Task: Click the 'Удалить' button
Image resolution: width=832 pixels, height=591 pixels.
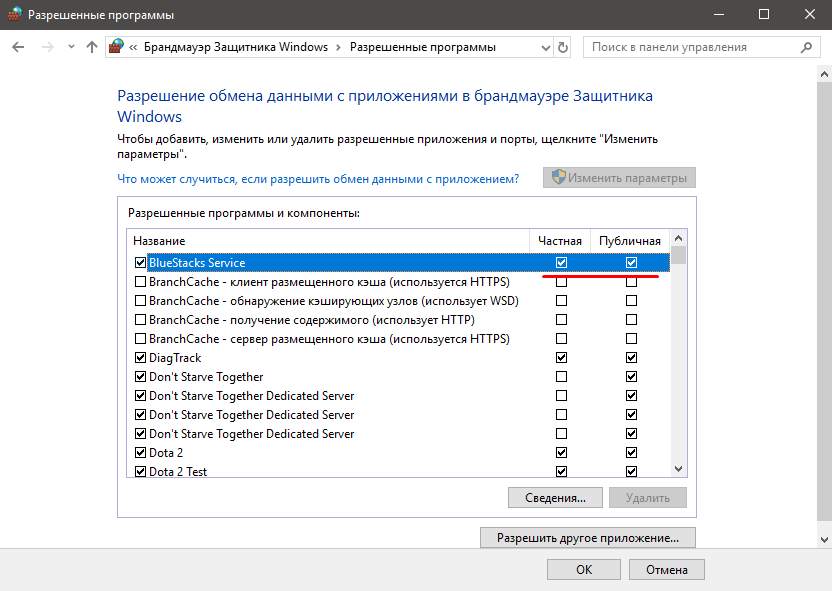Action: (648, 498)
